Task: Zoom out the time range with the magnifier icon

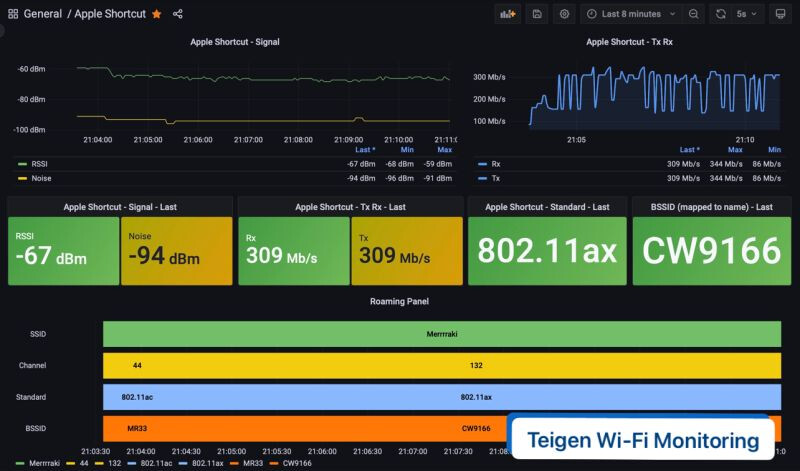Action: click(693, 14)
